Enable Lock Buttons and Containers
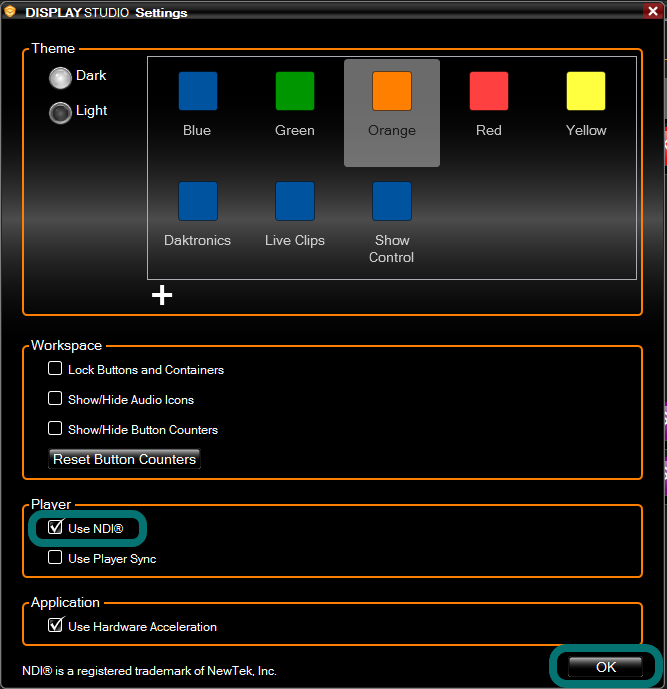The height and width of the screenshot is (689, 667). [56, 369]
